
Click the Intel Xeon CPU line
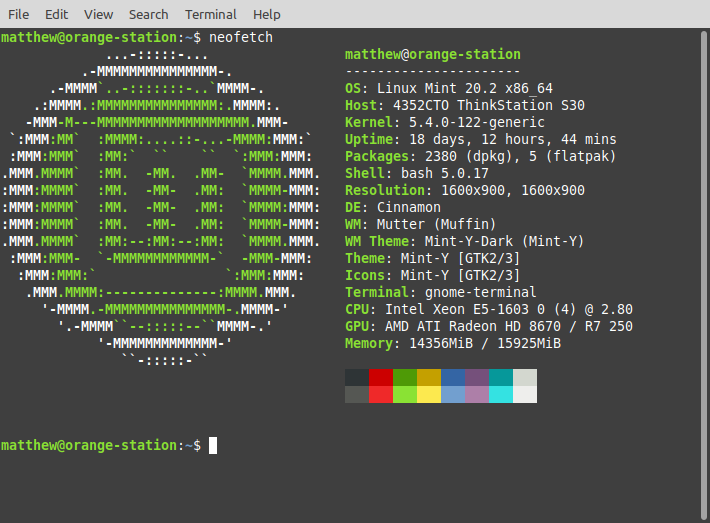488,309
